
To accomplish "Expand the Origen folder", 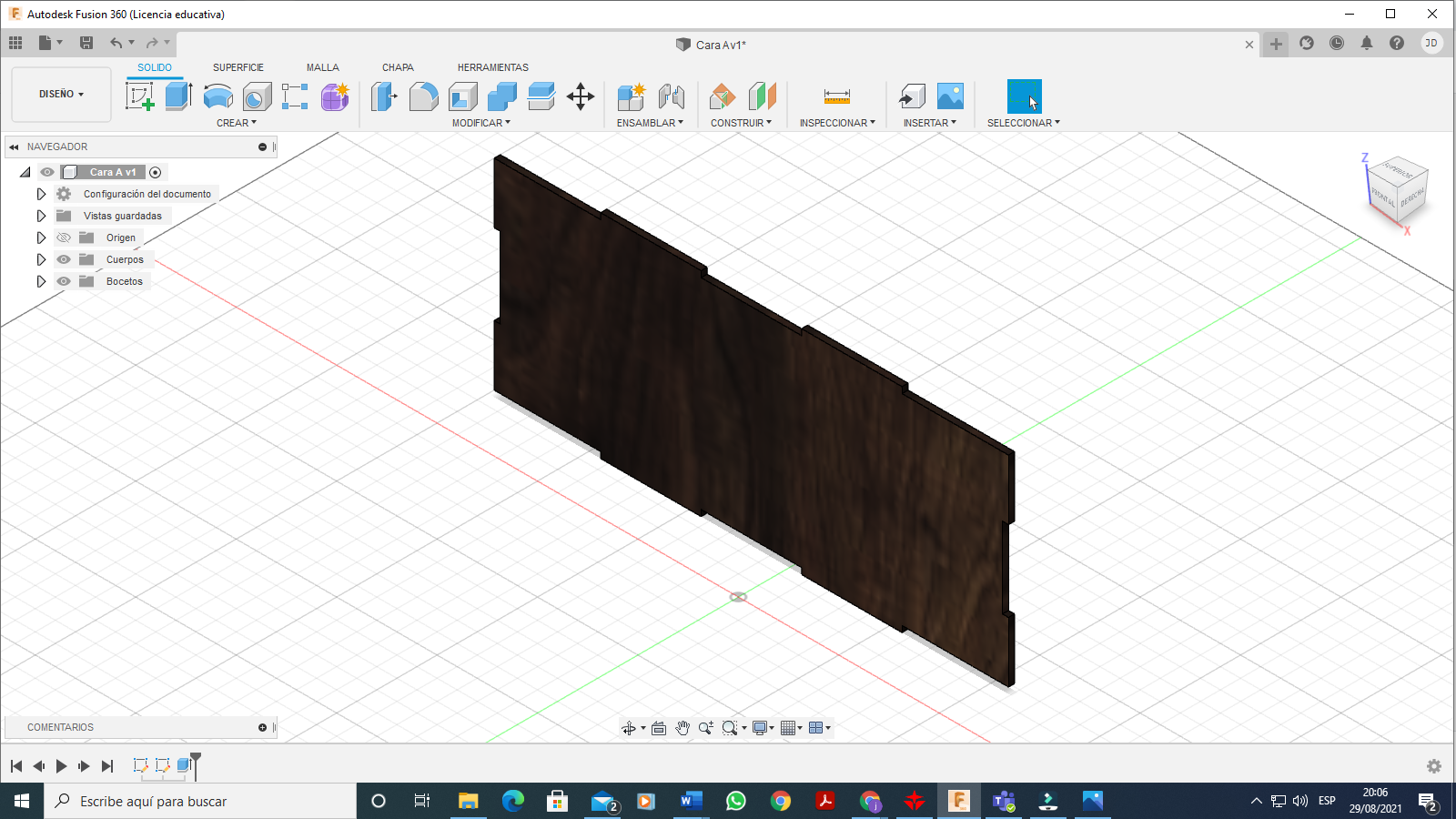I will [x=41, y=238].
